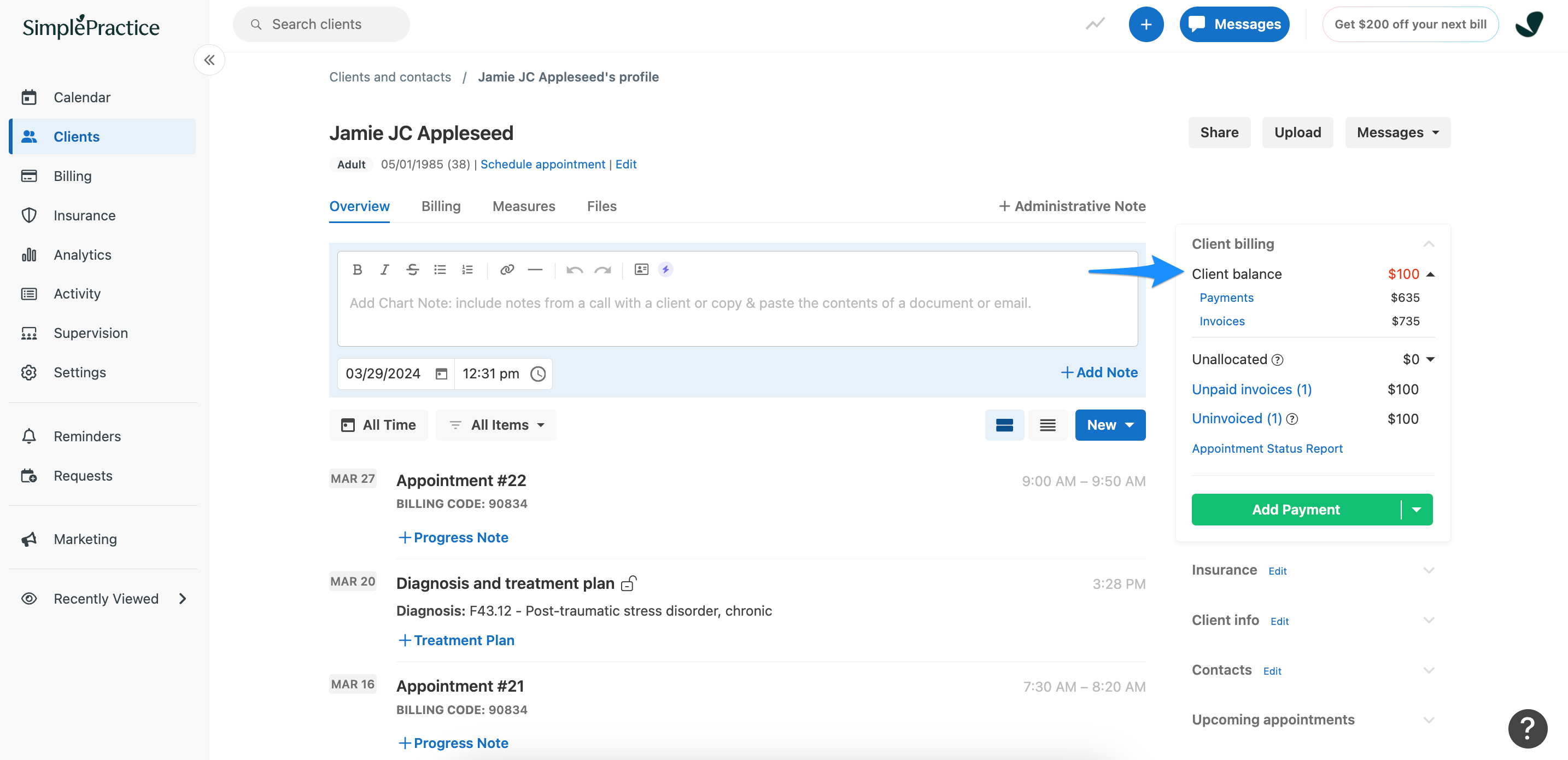Click the blue plus create button
This screenshot has width=1568, height=760.
1145,25
